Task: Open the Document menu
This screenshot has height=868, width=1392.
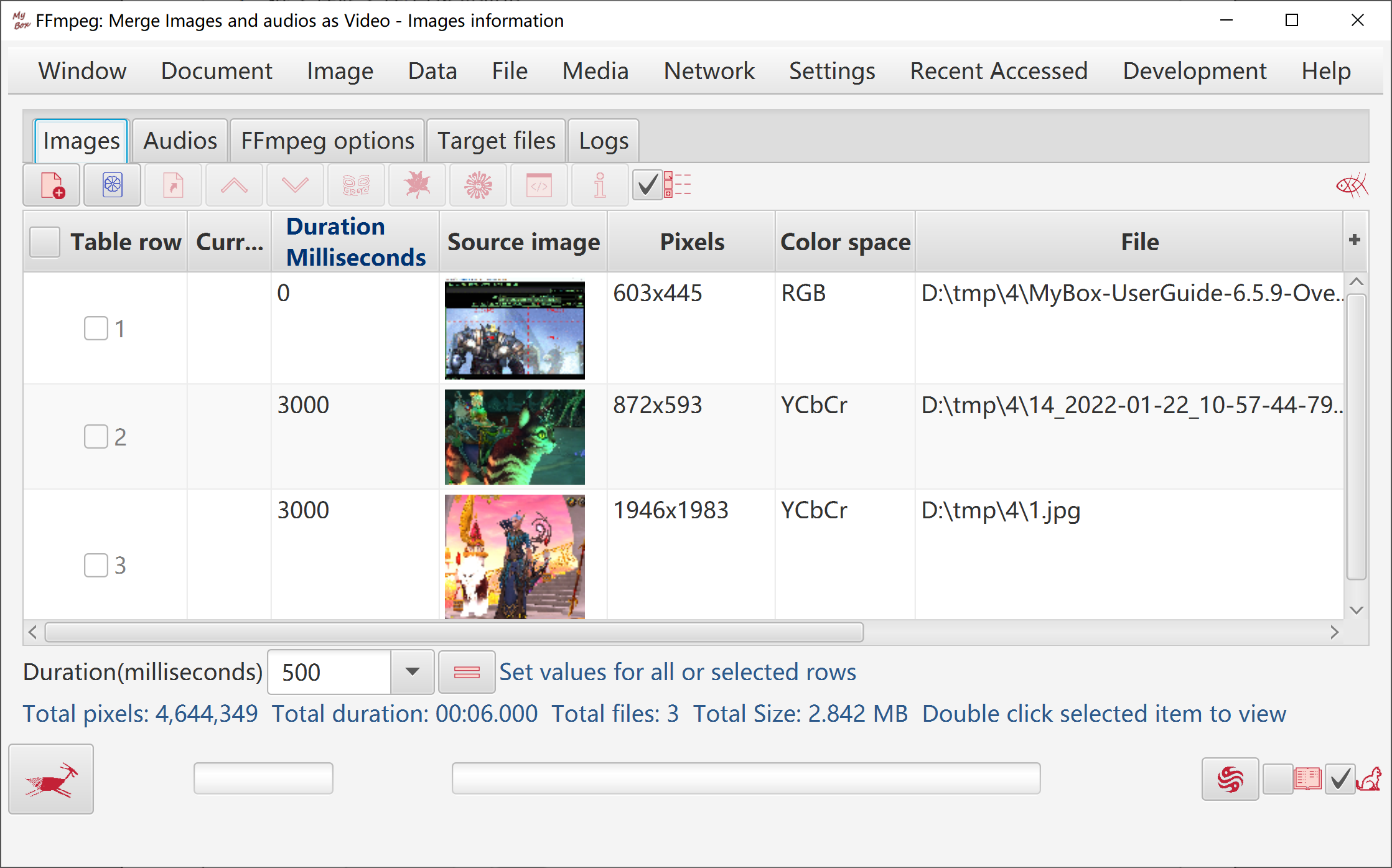Action: pyautogui.click(x=217, y=71)
